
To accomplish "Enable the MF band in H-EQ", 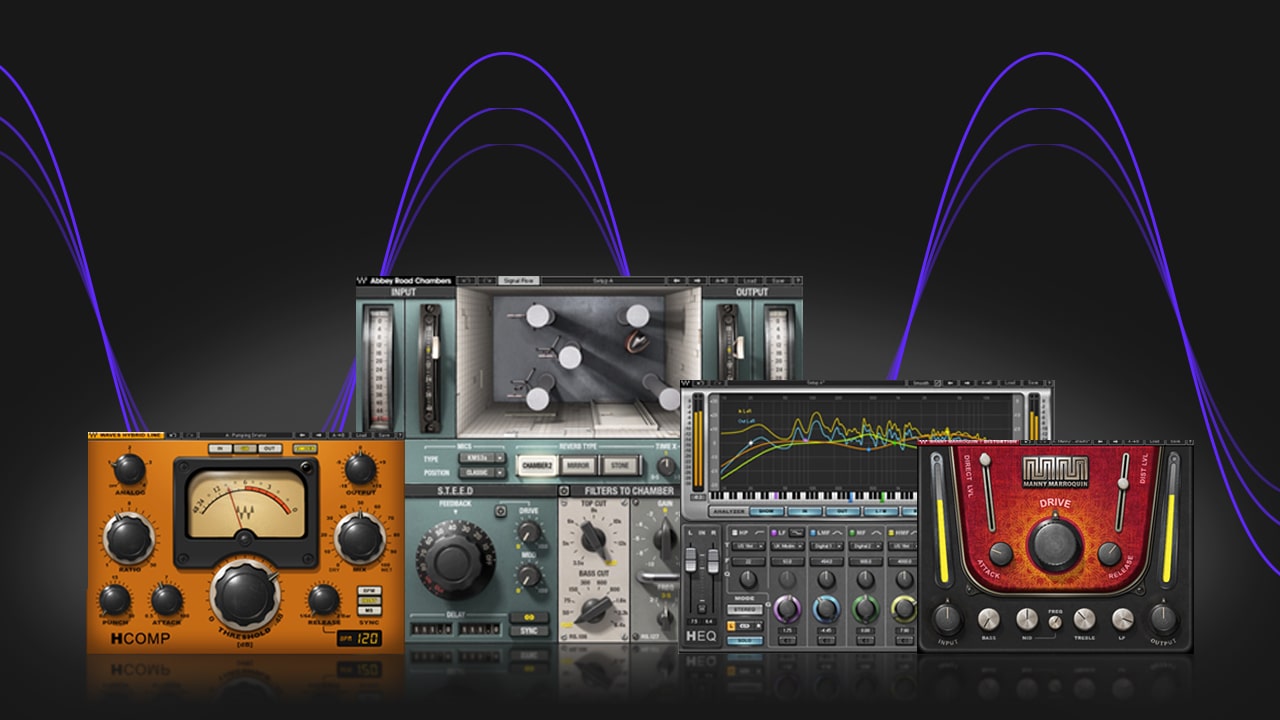I will coord(852,532).
